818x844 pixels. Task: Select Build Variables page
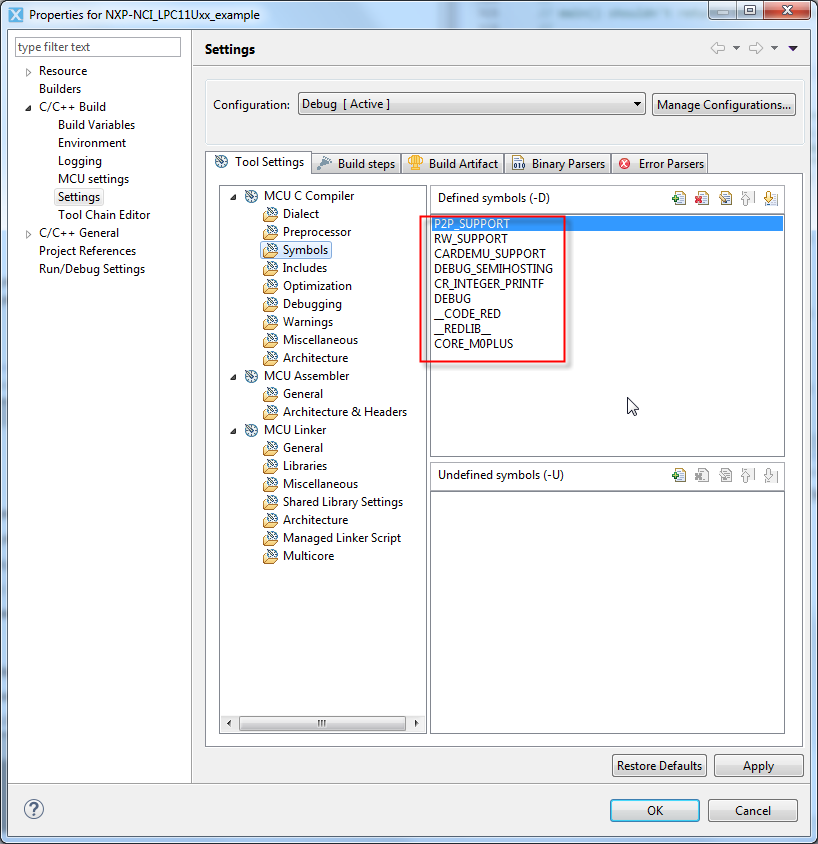(96, 125)
